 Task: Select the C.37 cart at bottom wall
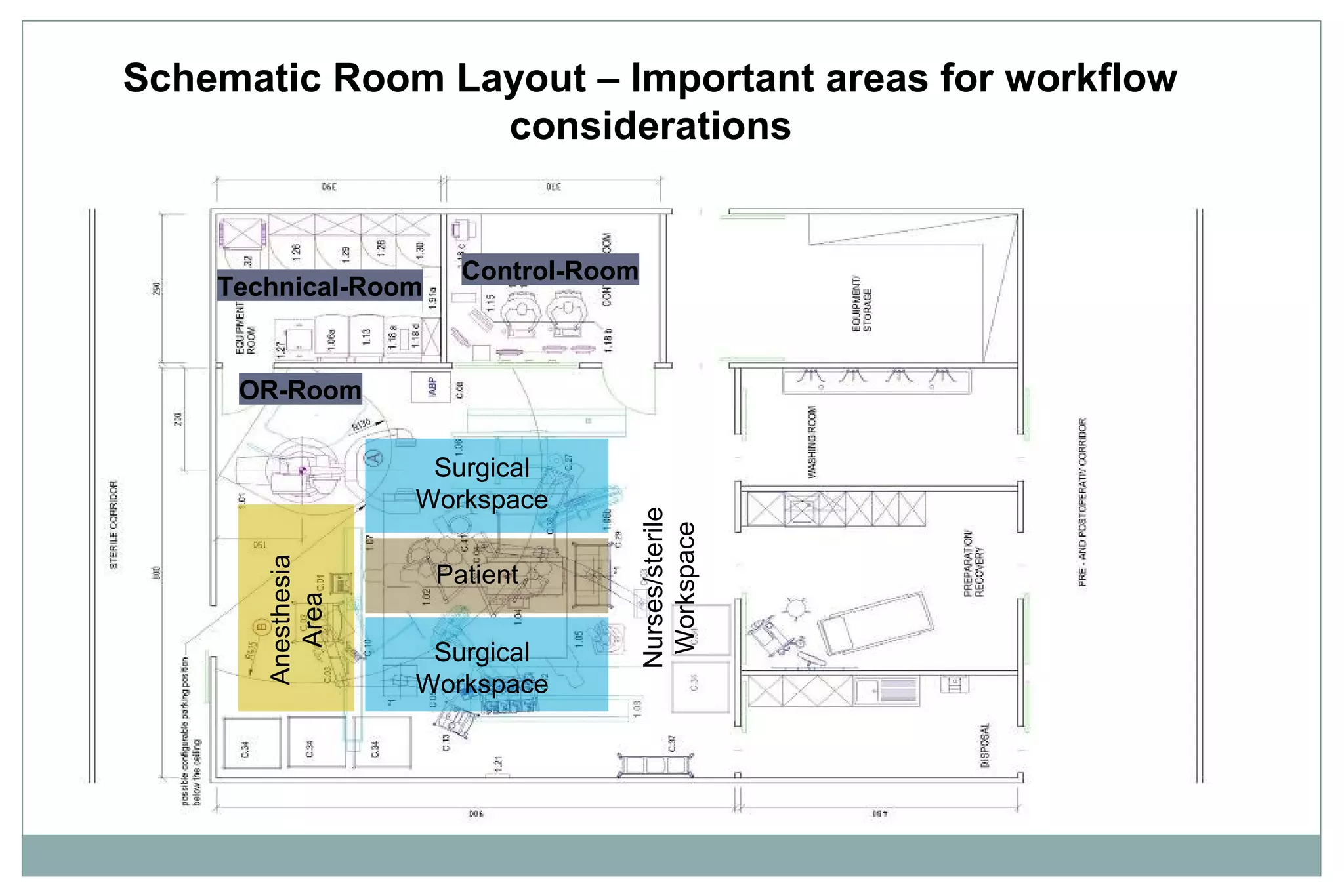coord(655,765)
